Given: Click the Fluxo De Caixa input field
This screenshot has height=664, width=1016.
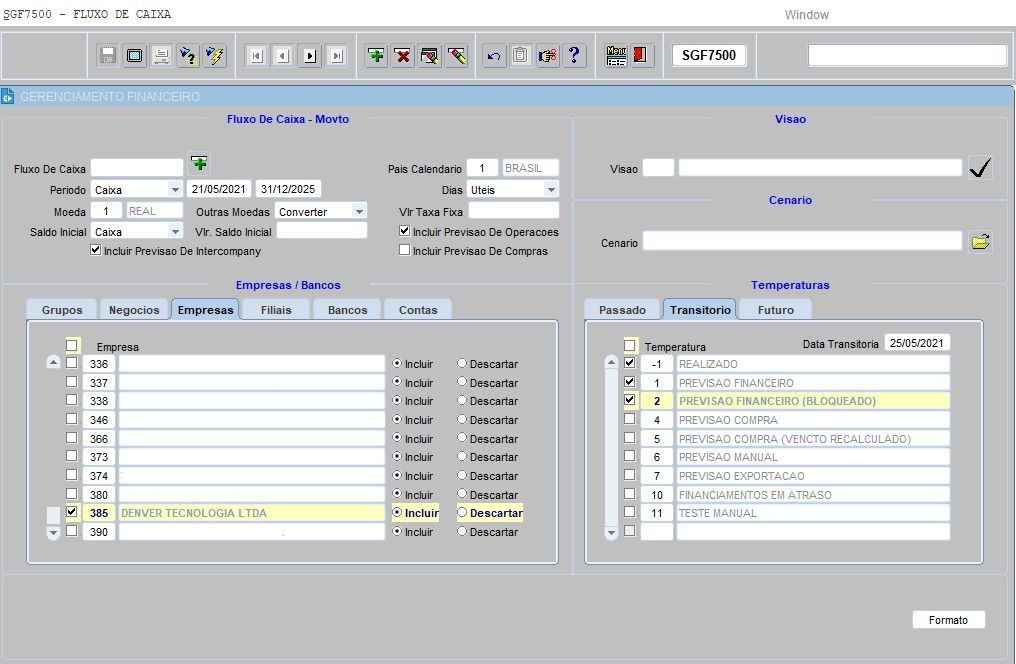Looking at the screenshot, I should tap(137, 168).
